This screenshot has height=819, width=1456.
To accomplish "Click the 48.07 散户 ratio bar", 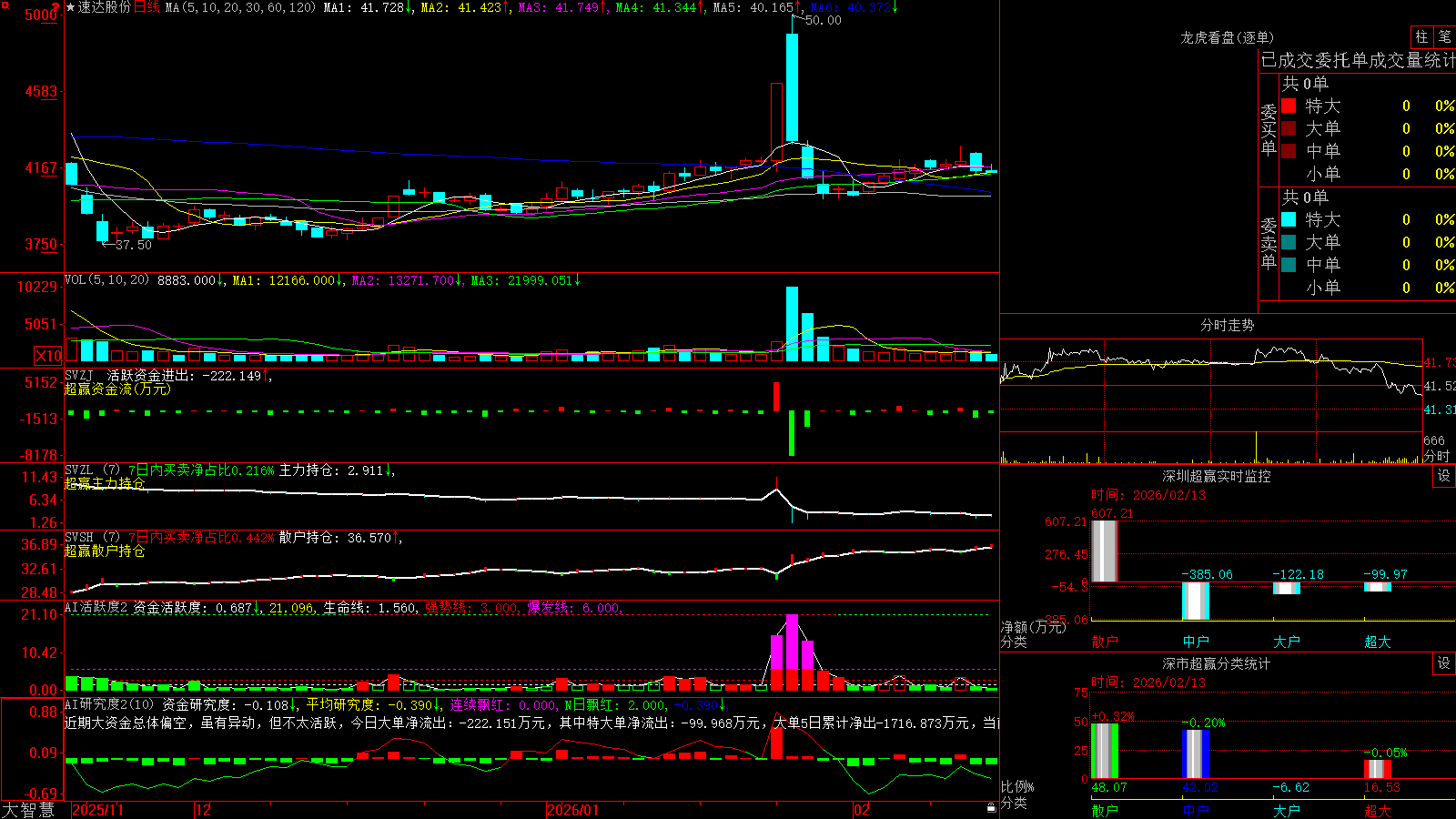I will tap(1105, 751).
